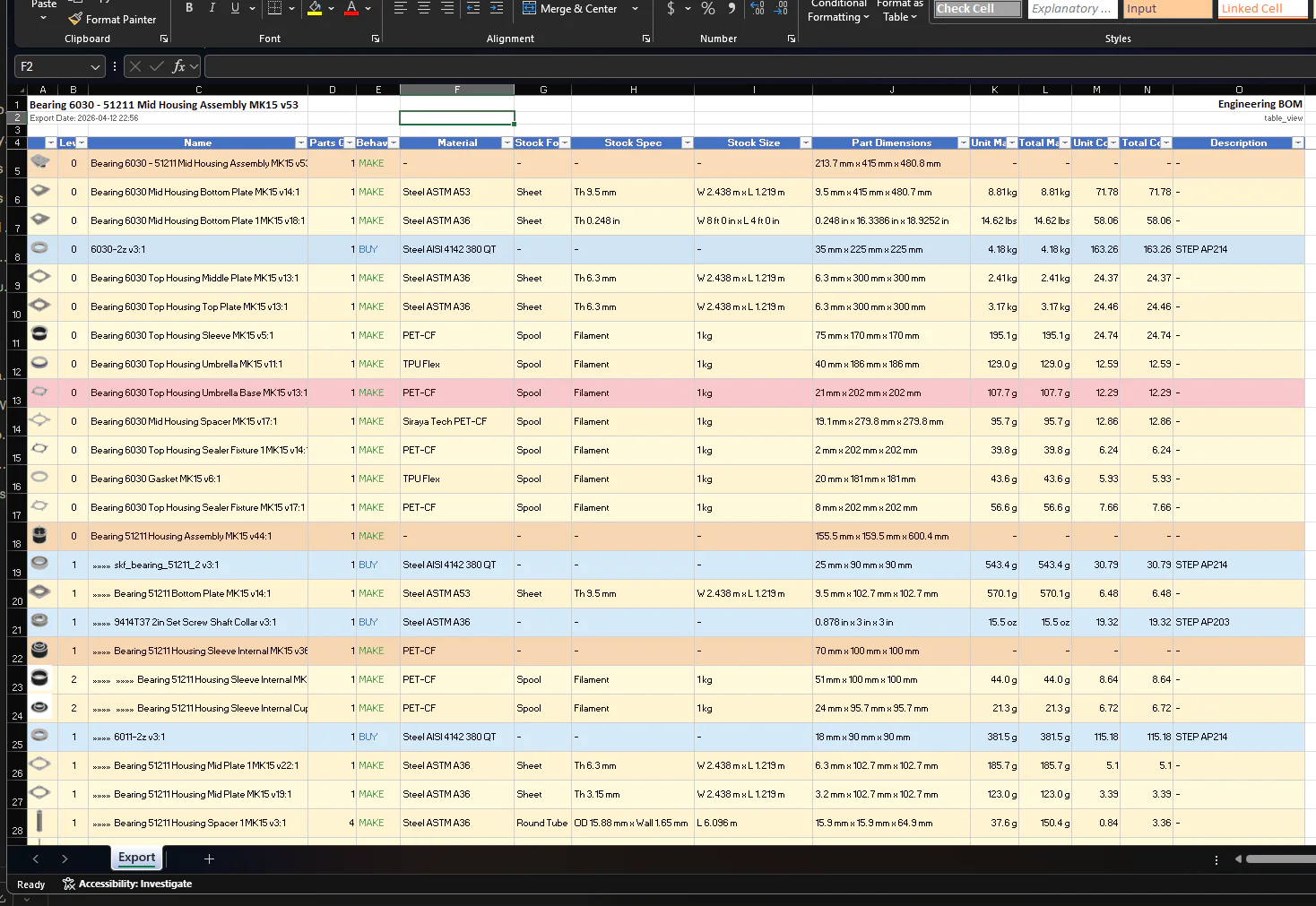Open the Format as Table menu
1316x906 pixels.
(x=900, y=11)
